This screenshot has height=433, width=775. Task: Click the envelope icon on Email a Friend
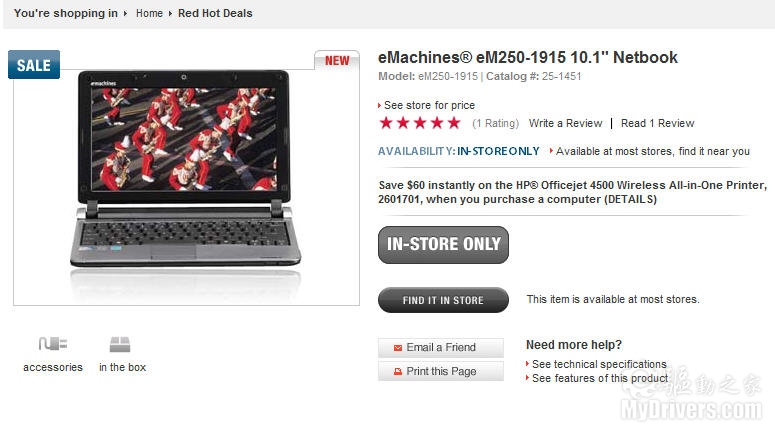coord(397,348)
